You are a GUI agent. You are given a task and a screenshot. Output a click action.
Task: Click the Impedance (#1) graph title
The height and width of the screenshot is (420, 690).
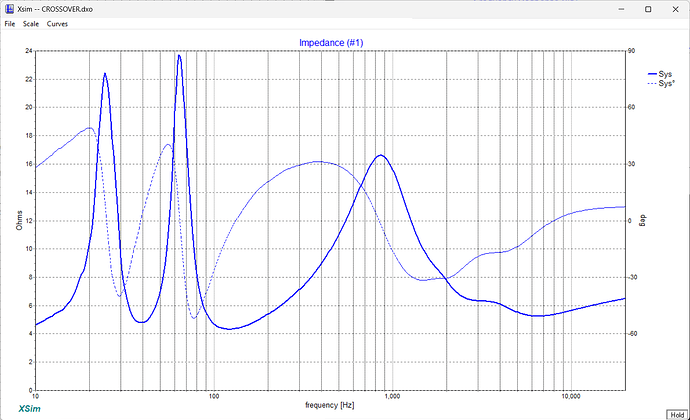pyautogui.click(x=331, y=43)
